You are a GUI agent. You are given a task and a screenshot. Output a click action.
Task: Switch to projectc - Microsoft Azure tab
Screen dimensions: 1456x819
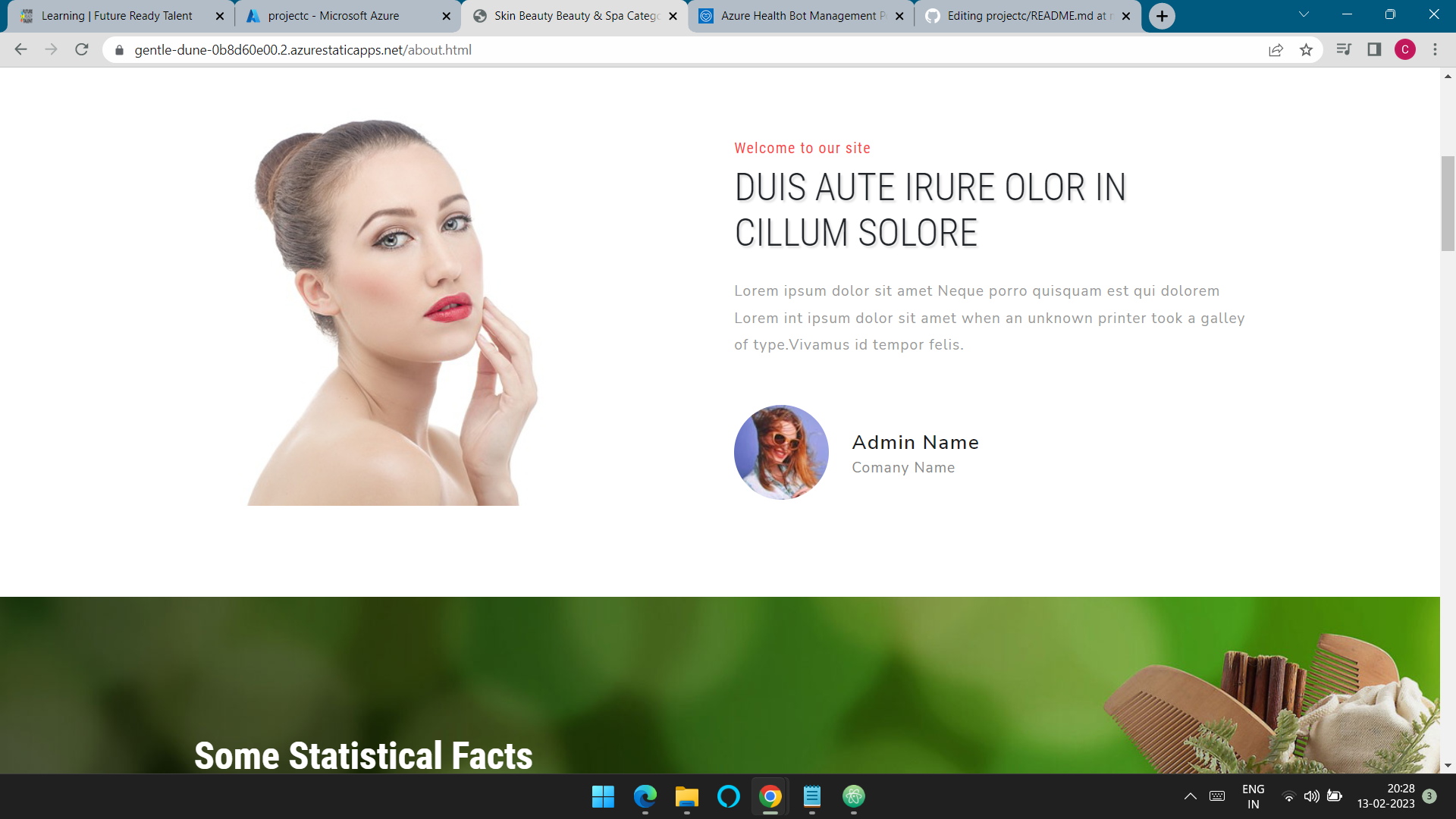coord(334,16)
